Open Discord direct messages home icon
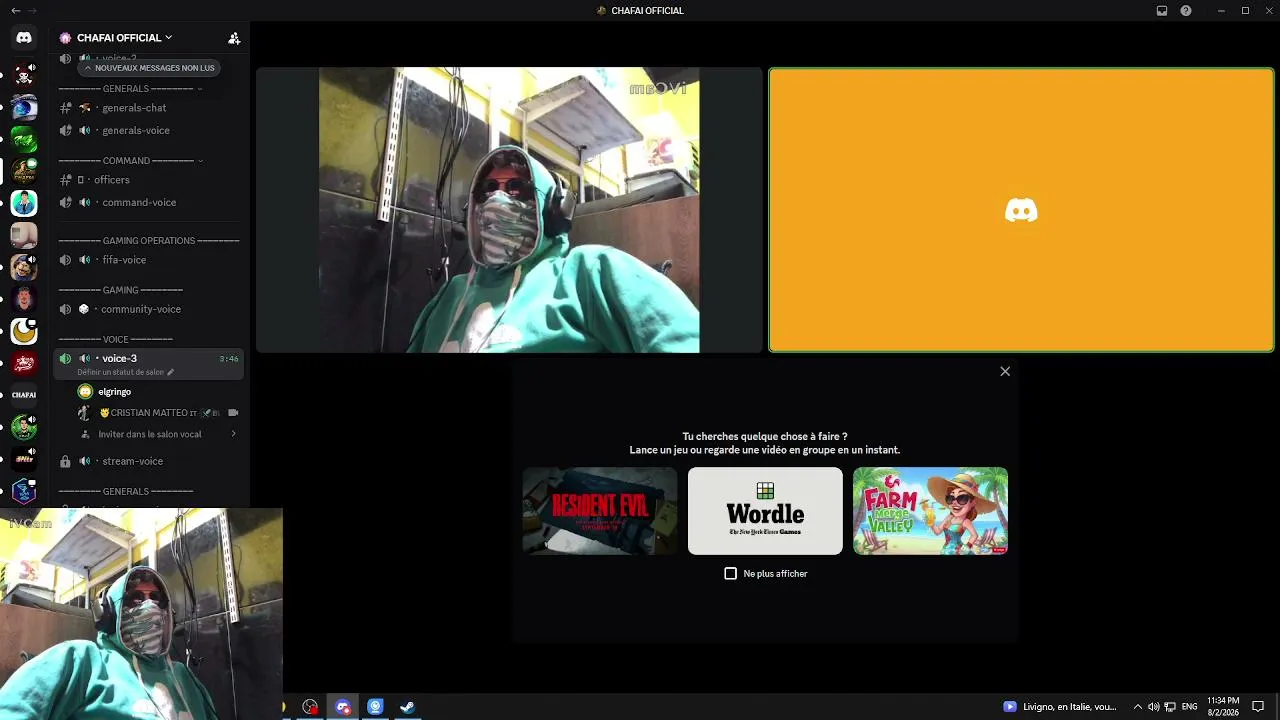 click(24, 38)
